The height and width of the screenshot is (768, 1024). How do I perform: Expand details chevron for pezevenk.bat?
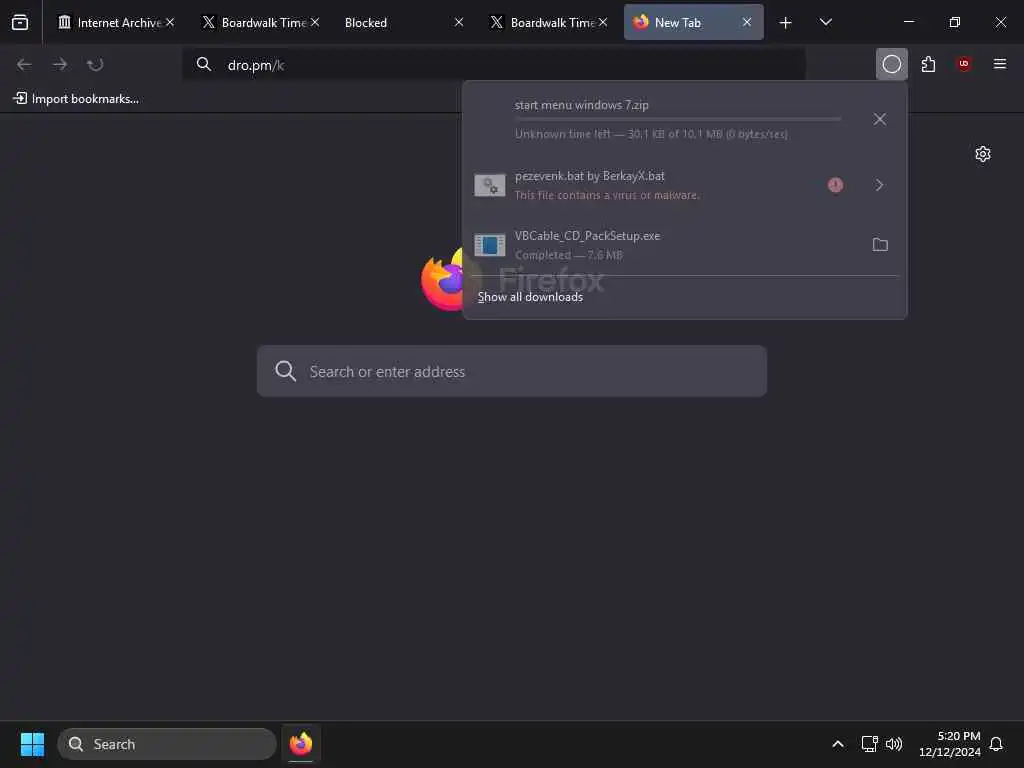880,185
